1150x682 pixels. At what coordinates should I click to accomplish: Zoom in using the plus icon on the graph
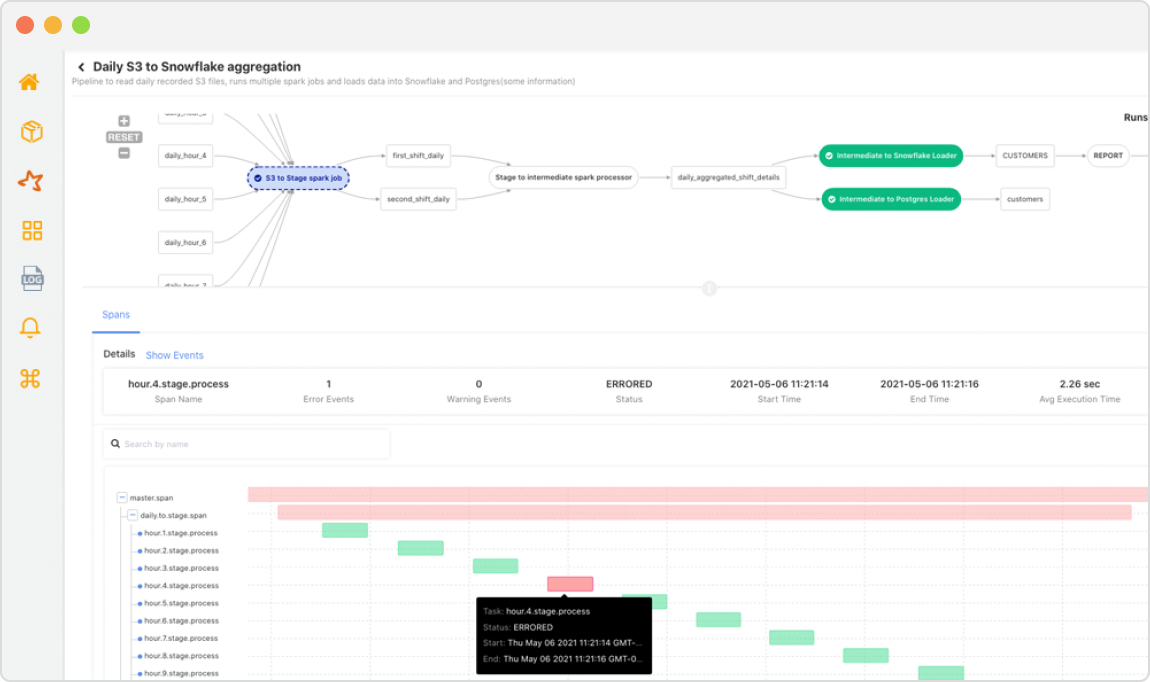point(123,120)
